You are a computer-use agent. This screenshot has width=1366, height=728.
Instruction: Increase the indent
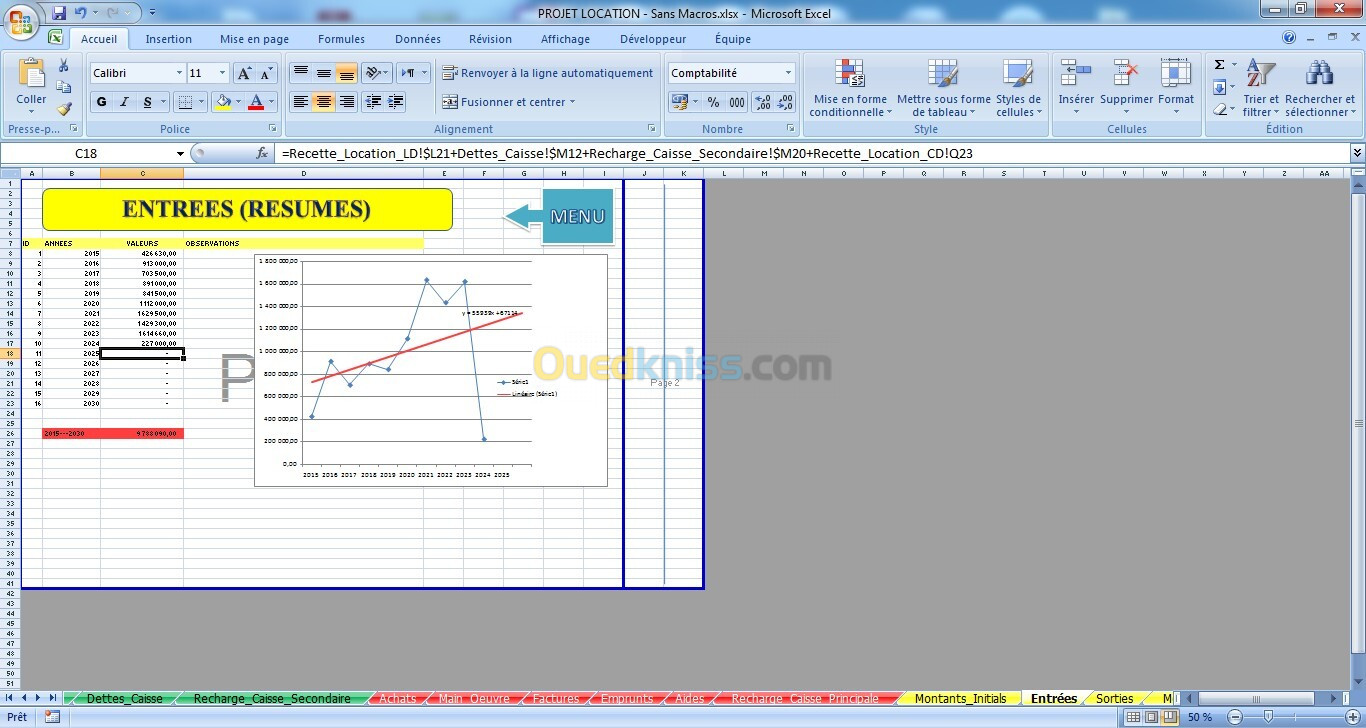396,102
